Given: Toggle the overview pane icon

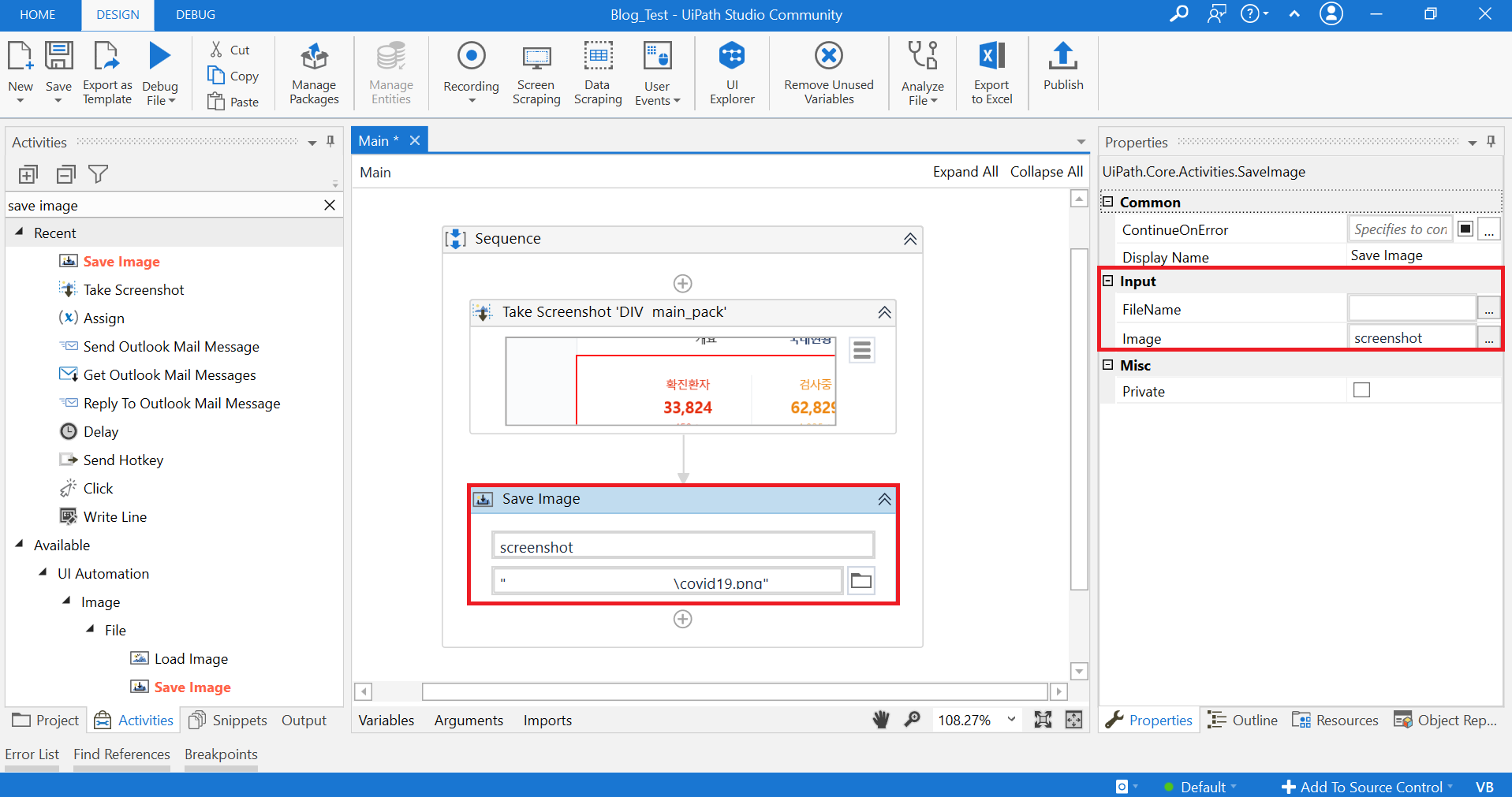Looking at the screenshot, I should pyautogui.click(x=1073, y=719).
